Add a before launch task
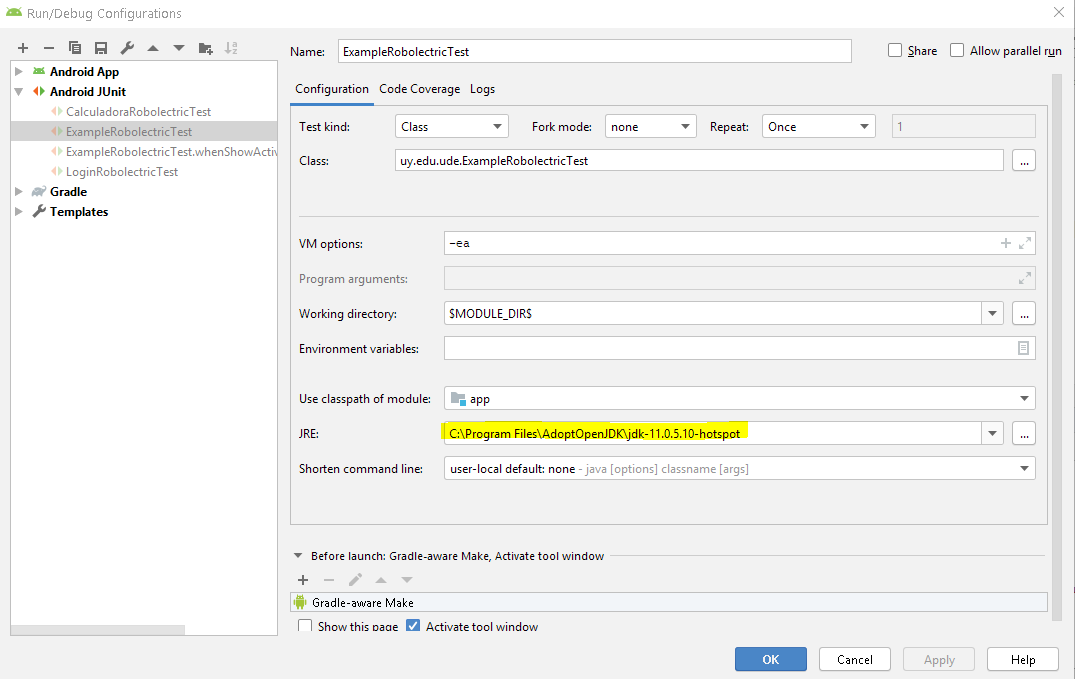 click(x=303, y=580)
